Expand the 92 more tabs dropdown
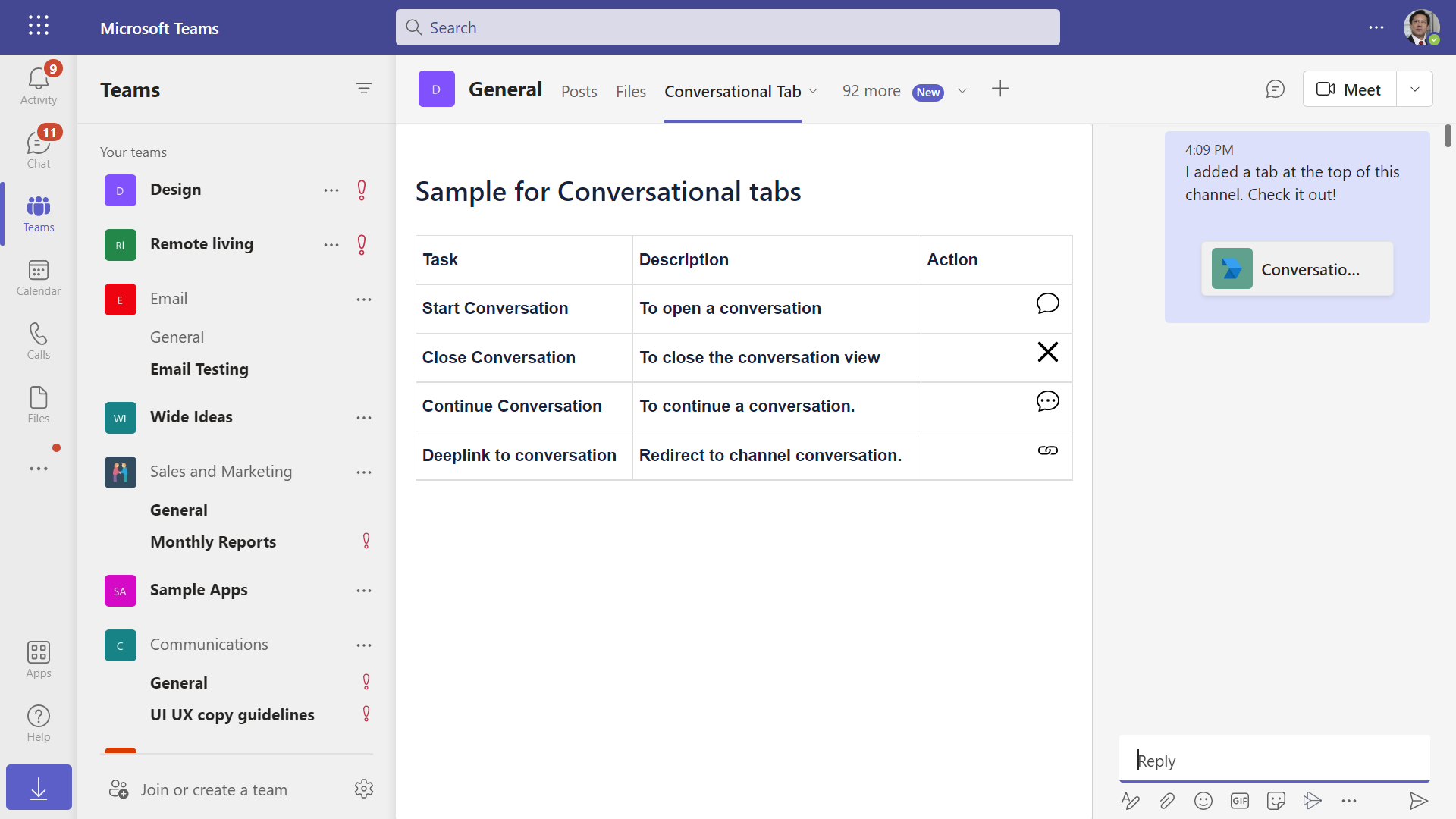Viewport: 1456px width, 819px height. (961, 90)
